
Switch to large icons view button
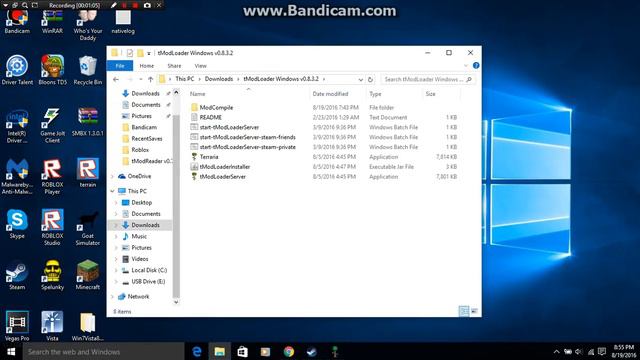click(474, 311)
